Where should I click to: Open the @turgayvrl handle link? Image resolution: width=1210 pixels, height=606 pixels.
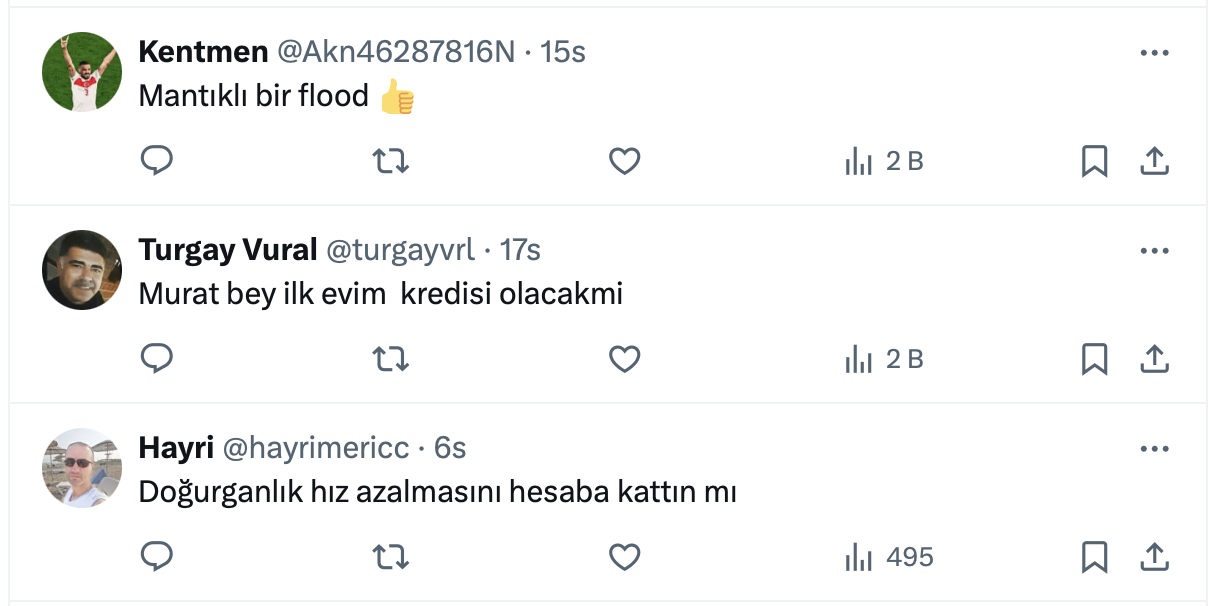(400, 250)
